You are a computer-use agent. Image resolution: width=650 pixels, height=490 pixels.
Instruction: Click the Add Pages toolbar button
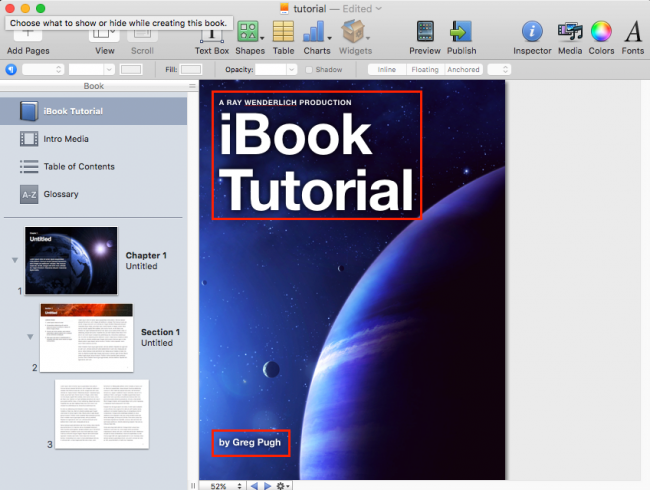[28, 40]
